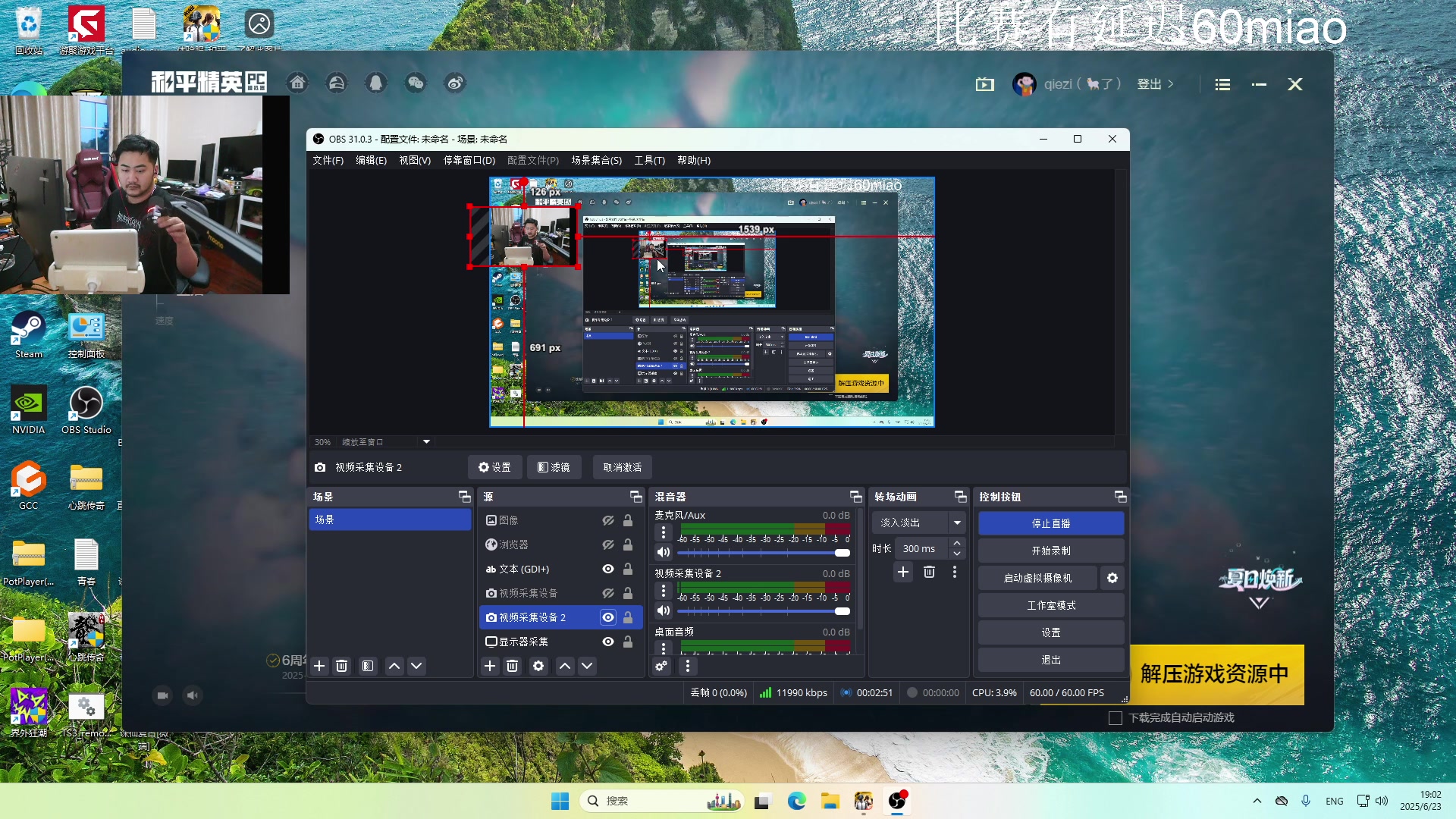Viewport: 1456px width, 819px height.
Task: Click the 停止直播 button
Action: [1051, 523]
